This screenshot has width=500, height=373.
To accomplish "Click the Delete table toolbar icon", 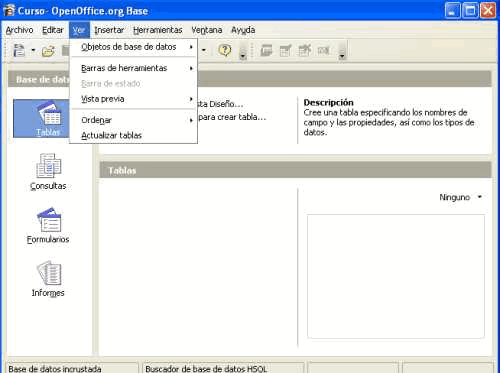I will tap(304, 51).
